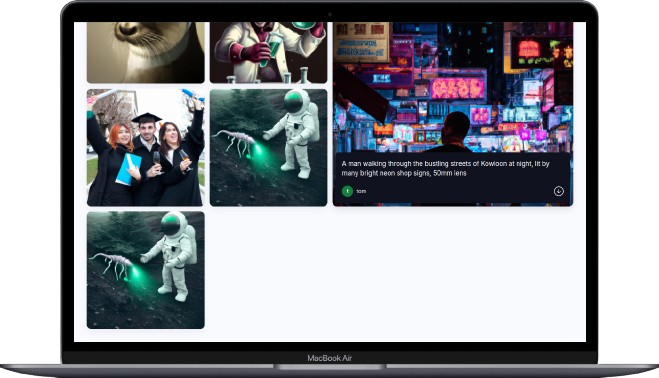Image resolution: width=659 pixels, height=378 pixels.
Task: Open the cat close-up thumbnail
Action: pyautogui.click(x=145, y=53)
